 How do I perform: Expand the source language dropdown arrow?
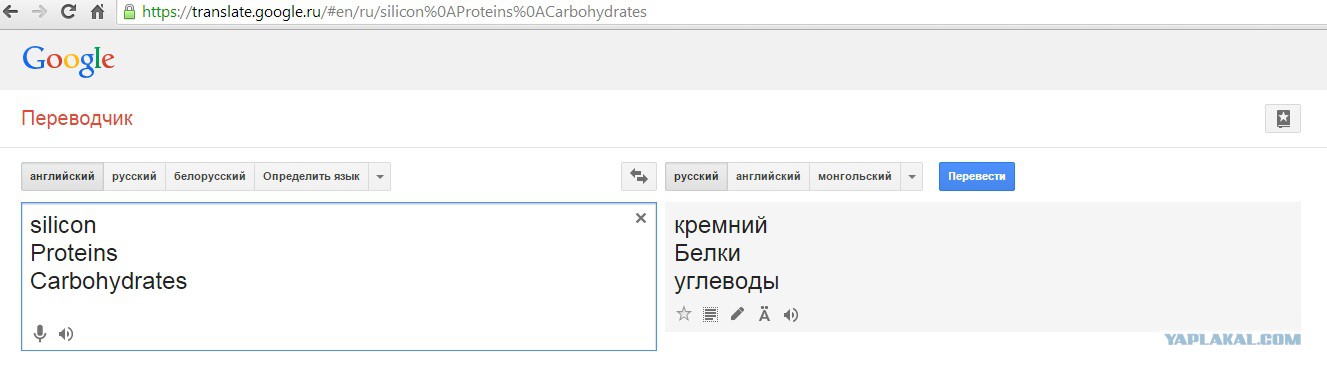pyautogui.click(x=379, y=176)
